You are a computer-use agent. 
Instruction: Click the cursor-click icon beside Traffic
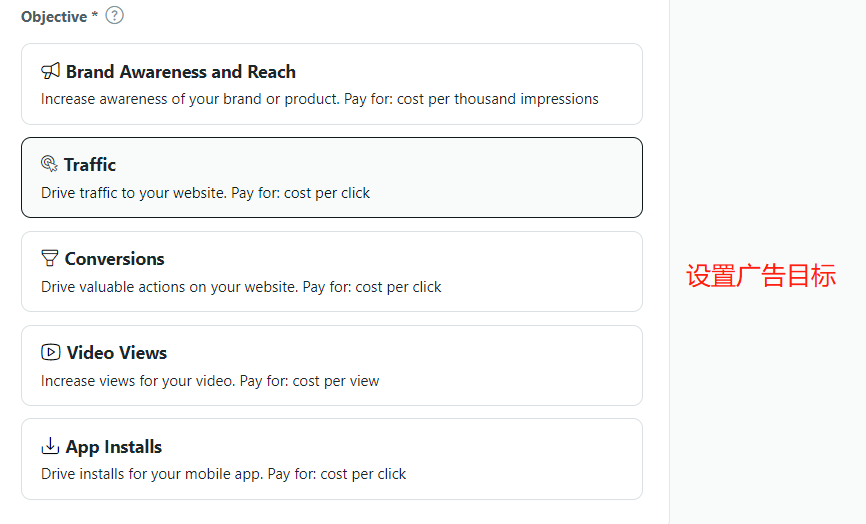[x=49, y=164]
